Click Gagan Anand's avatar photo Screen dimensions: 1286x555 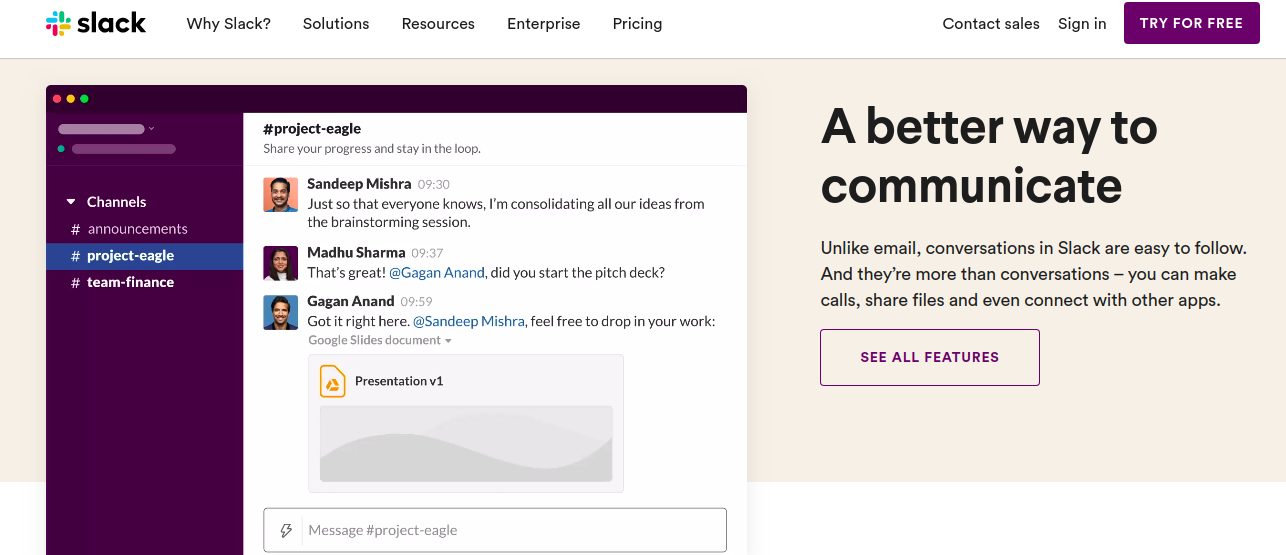280,312
